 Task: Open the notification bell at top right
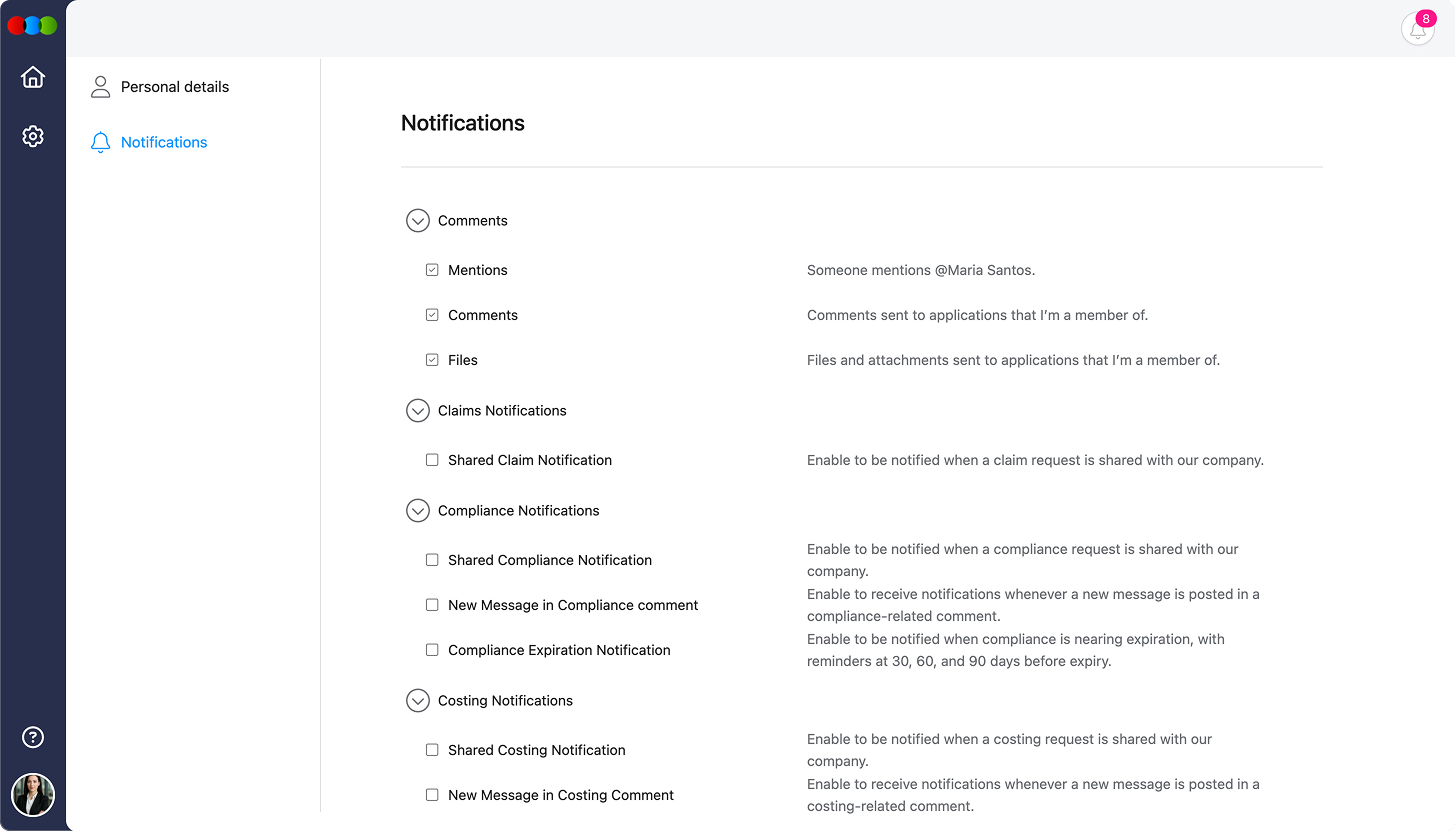1417,29
